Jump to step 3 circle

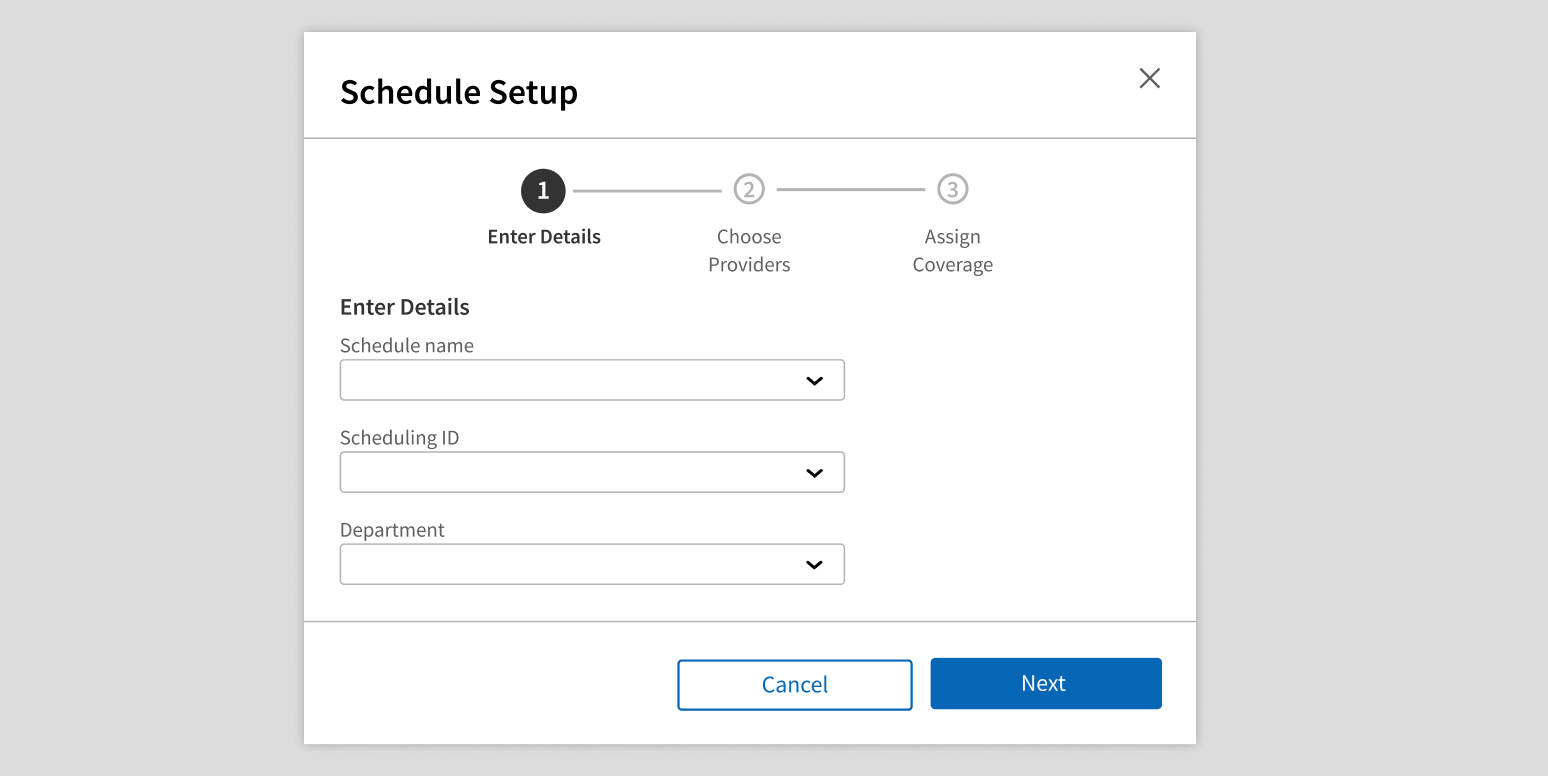pos(953,189)
